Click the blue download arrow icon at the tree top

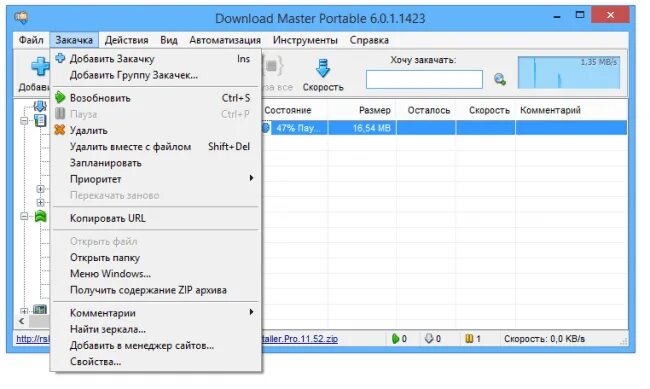click(x=40, y=106)
